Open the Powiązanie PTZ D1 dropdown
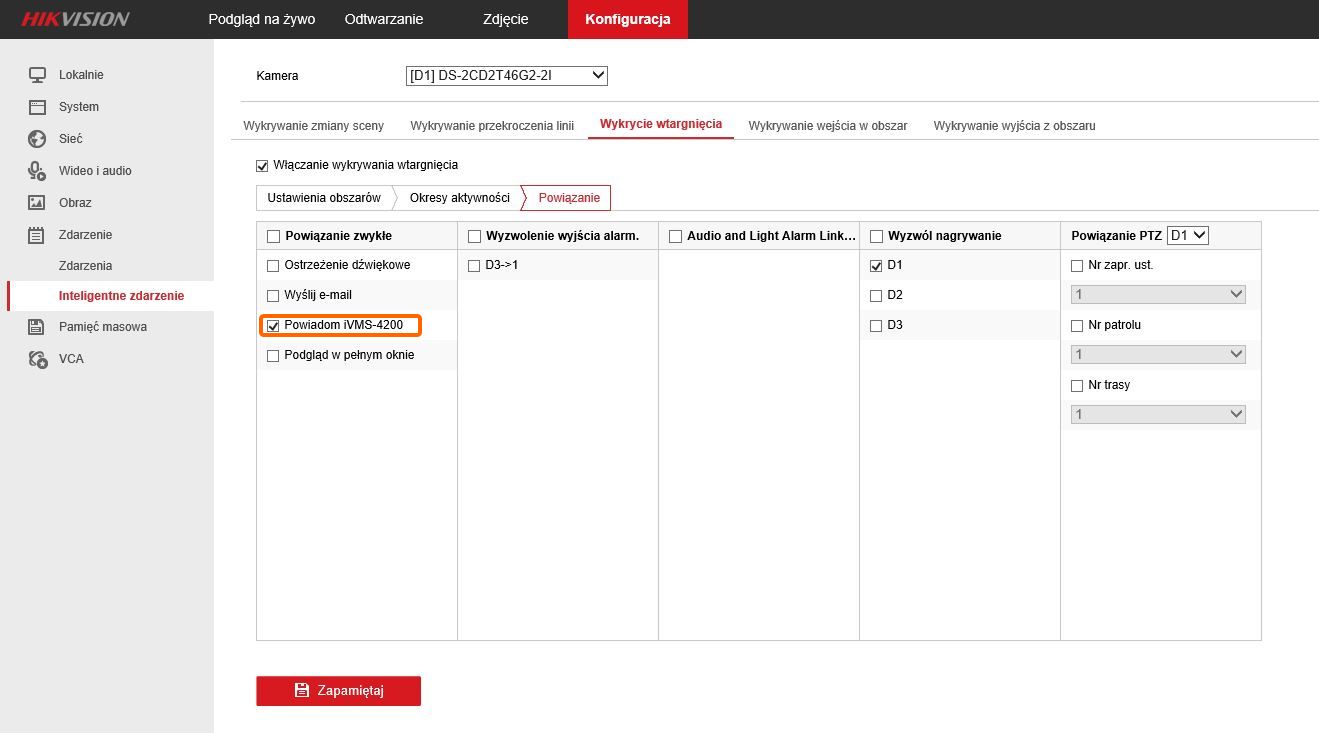 1188,235
